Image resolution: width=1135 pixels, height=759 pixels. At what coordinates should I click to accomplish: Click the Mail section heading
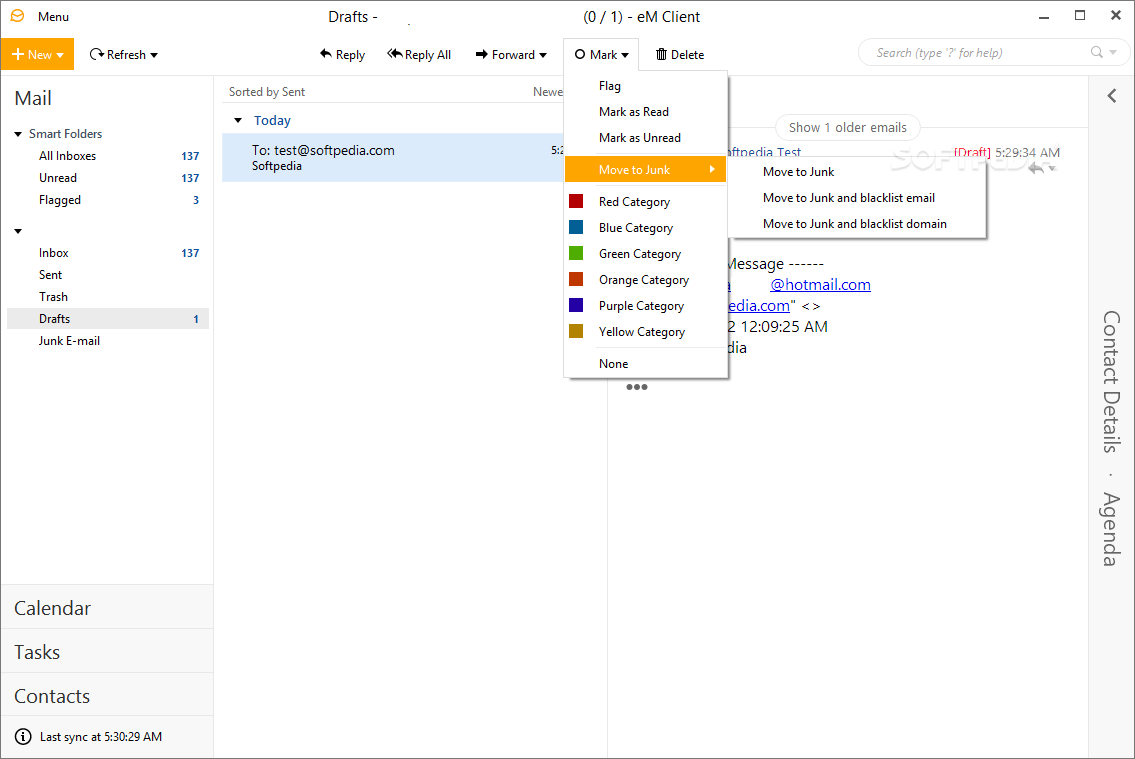(33, 98)
